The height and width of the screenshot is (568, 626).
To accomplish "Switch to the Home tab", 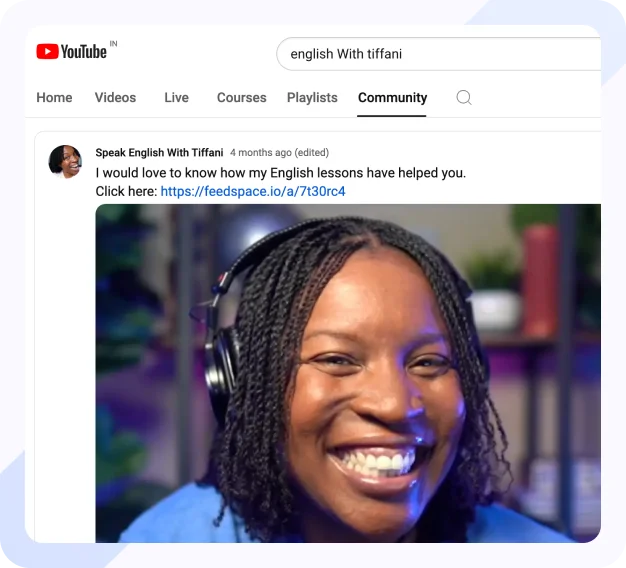I will coord(54,97).
